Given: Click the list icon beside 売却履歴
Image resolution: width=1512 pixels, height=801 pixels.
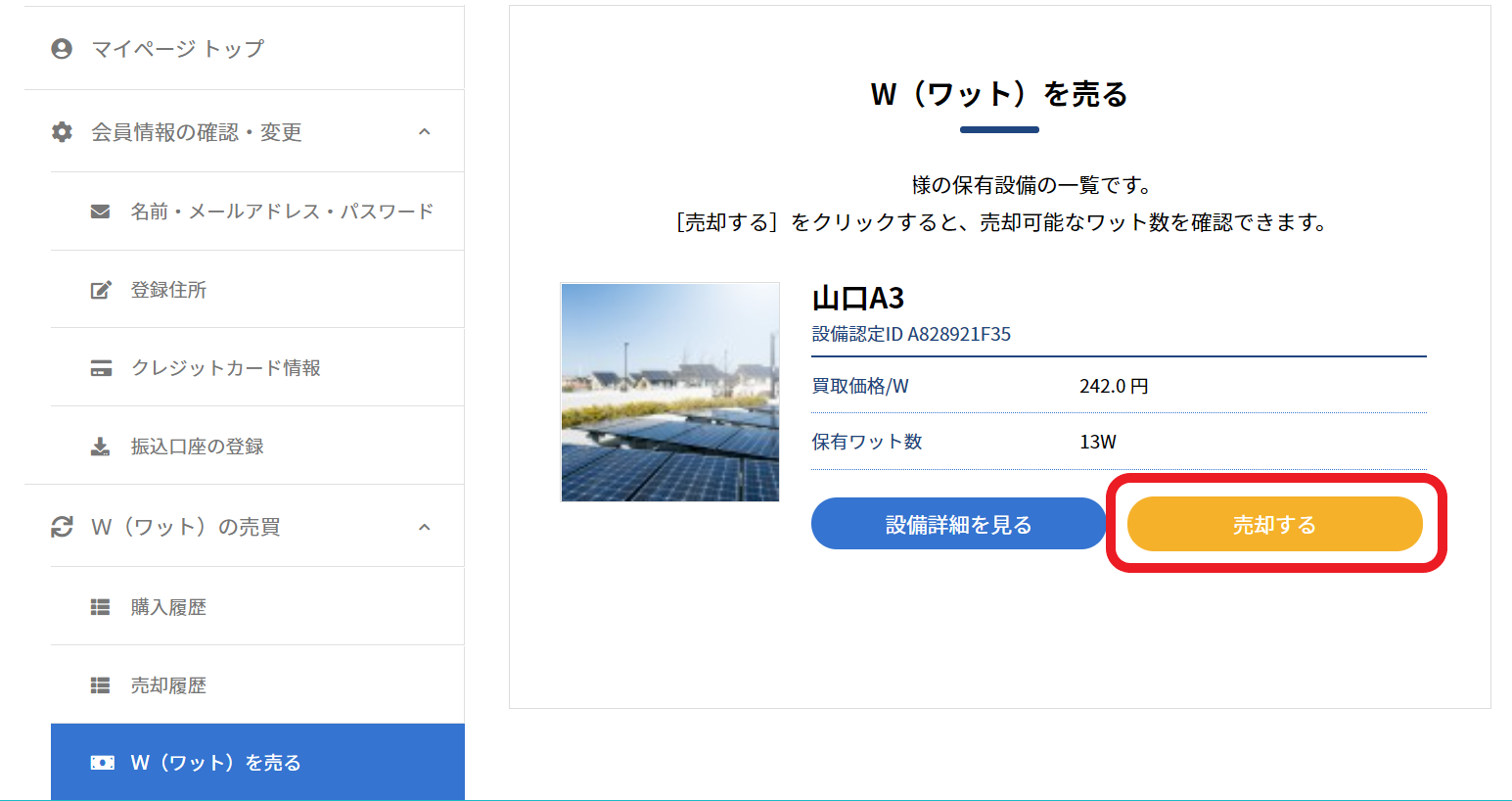Looking at the screenshot, I should [100, 685].
